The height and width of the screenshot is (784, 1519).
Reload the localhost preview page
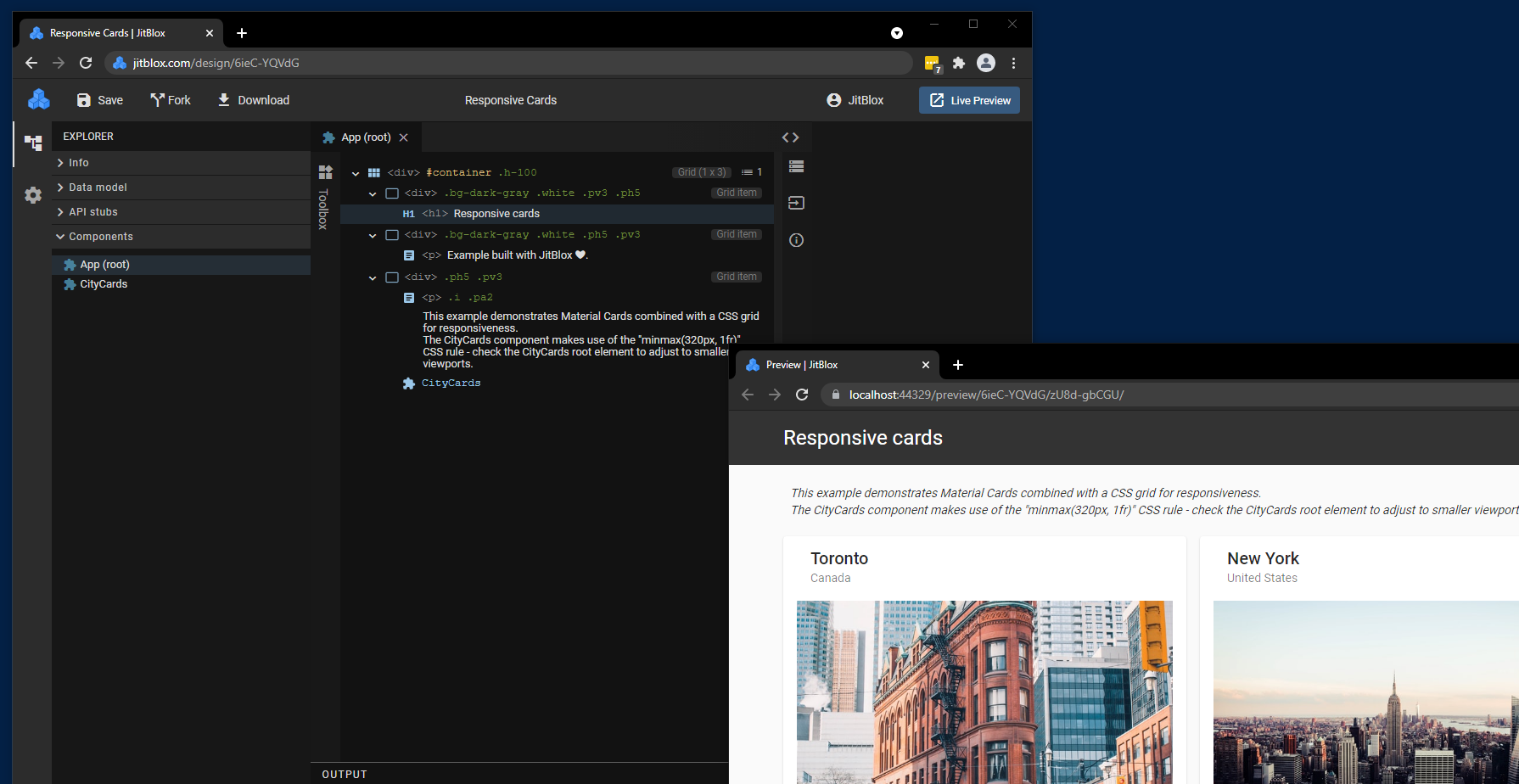(802, 395)
